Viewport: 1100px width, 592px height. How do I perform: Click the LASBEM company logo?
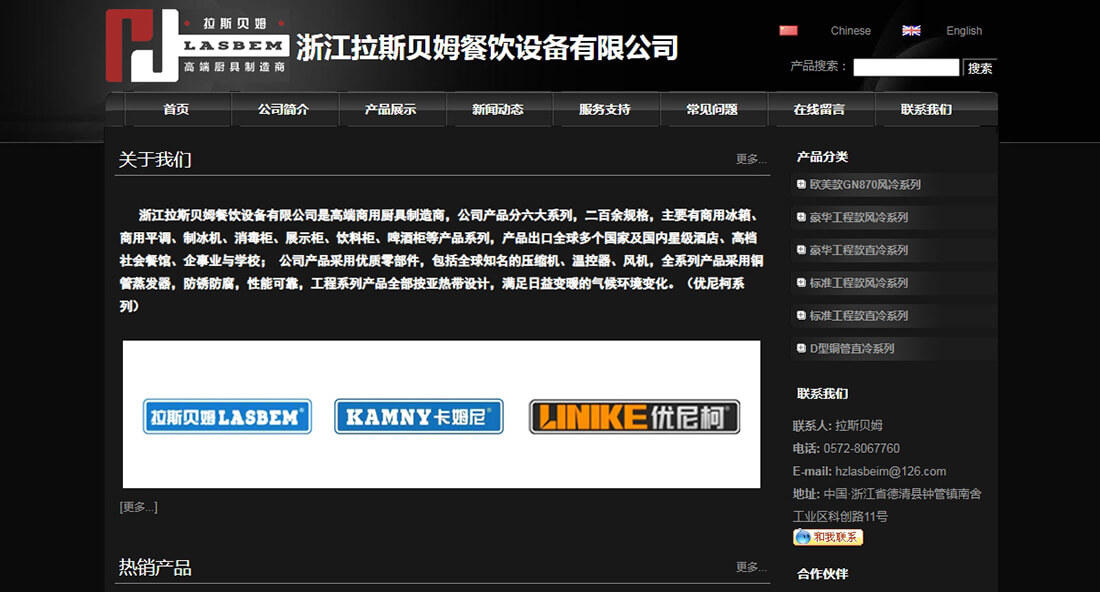click(x=195, y=46)
